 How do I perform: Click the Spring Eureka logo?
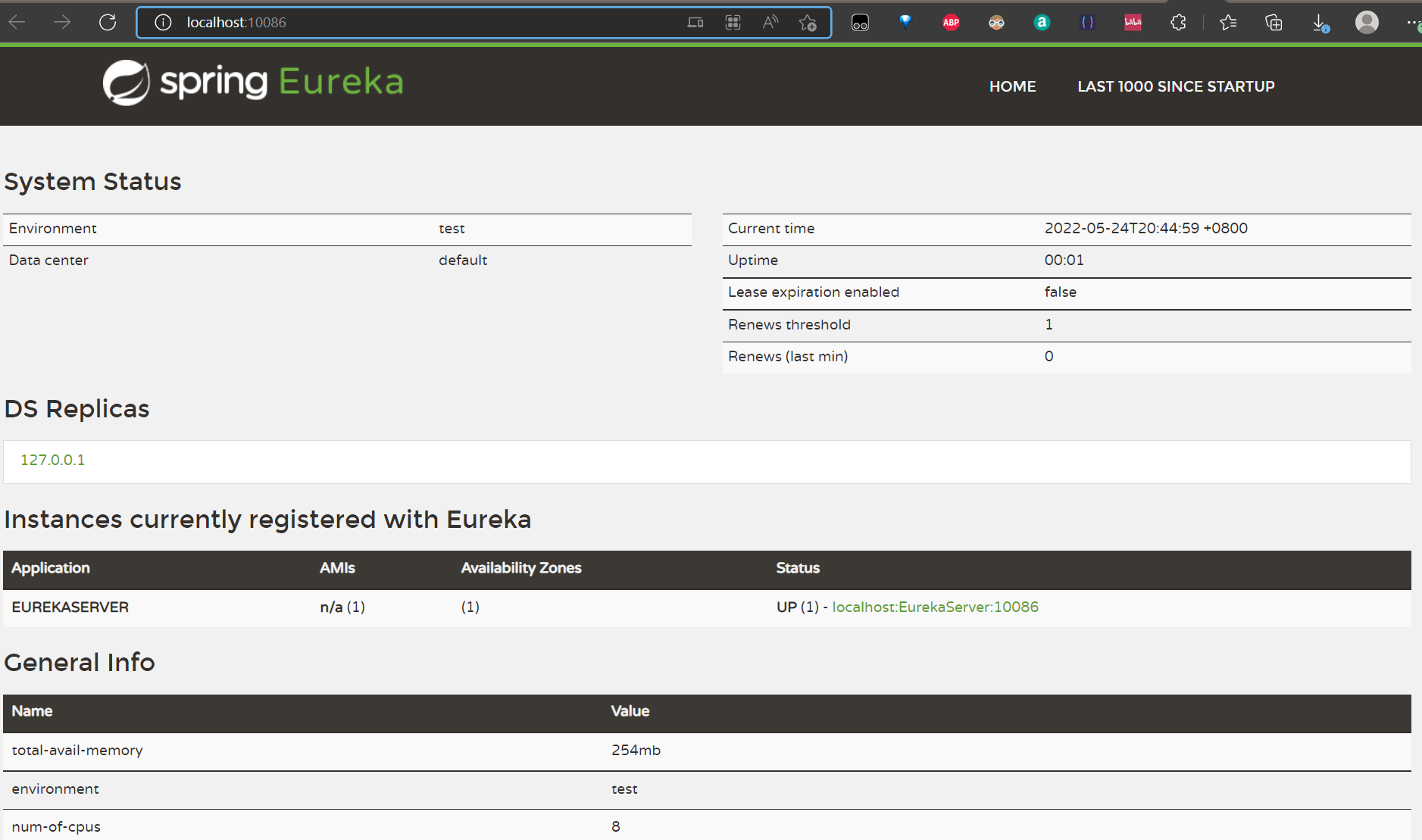(x=253, y=83)
